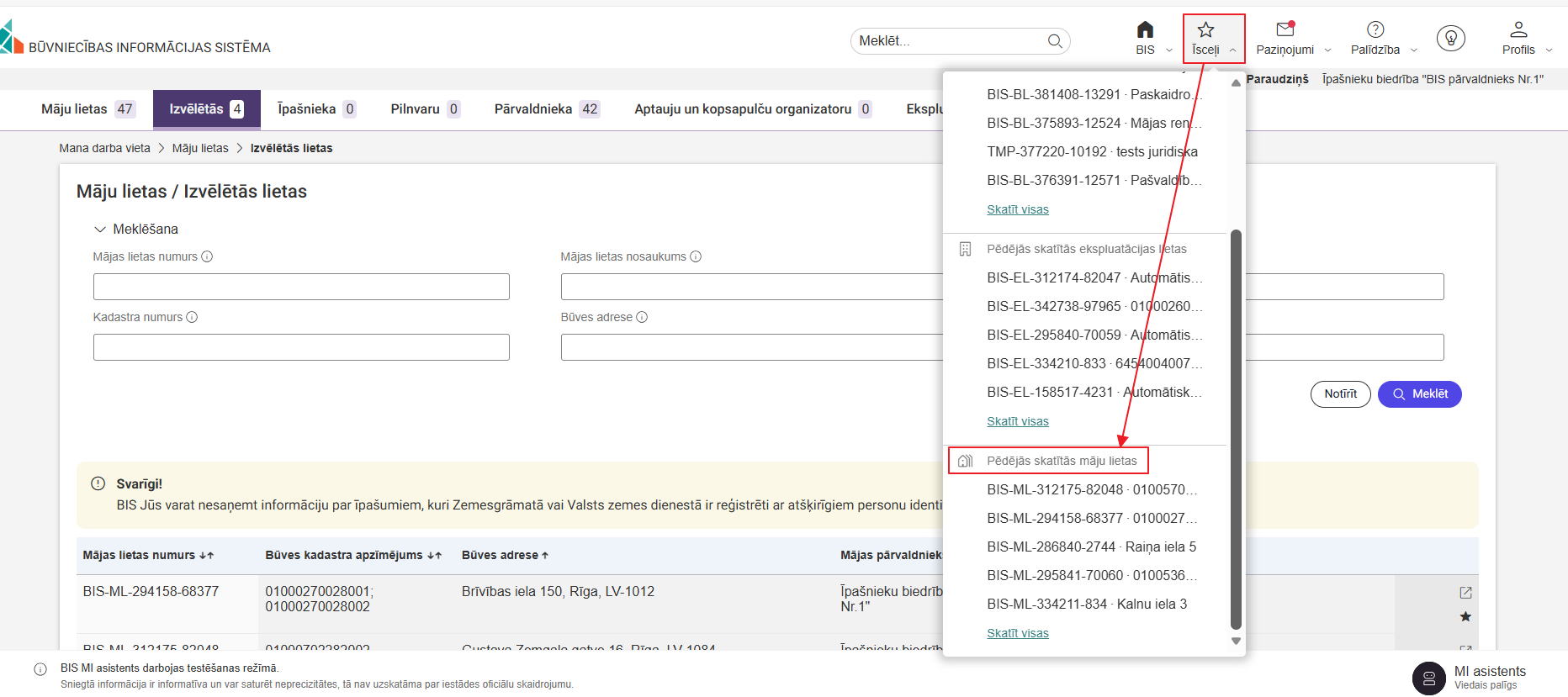Open the Profils user icon

[x=1518, y=31]
